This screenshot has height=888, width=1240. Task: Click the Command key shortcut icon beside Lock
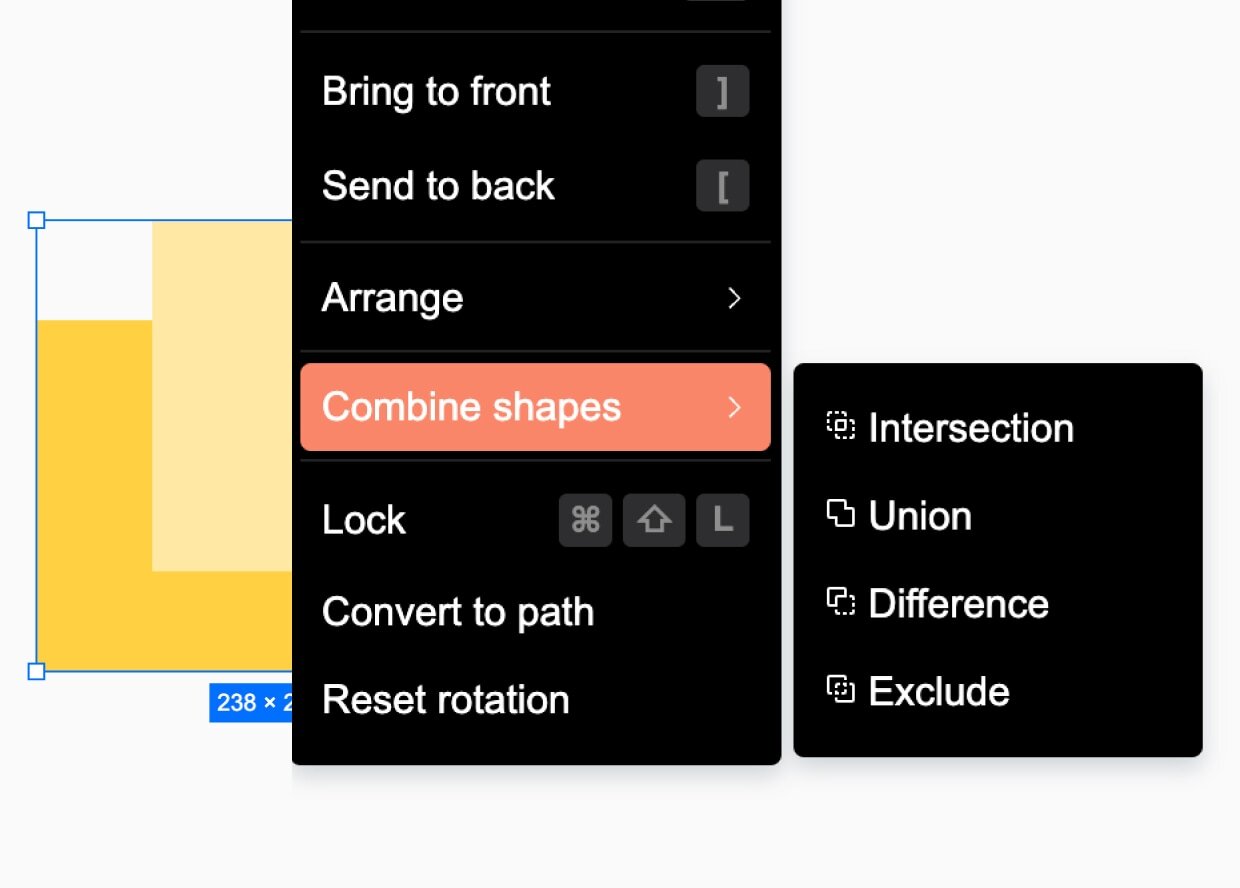[x=585, y=520]
